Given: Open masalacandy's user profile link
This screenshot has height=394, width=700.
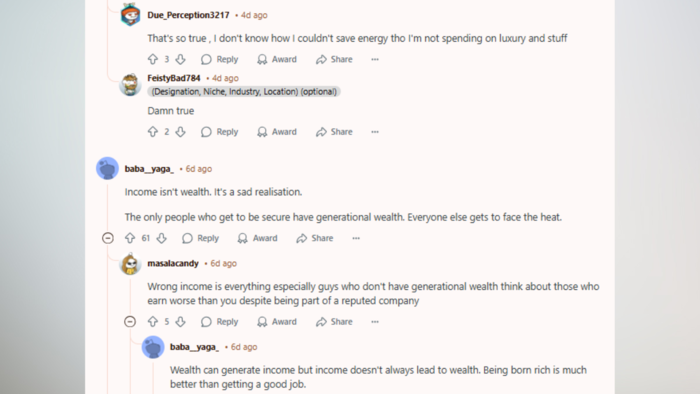Looking at the screenshot, I should [x=173, y=263].
